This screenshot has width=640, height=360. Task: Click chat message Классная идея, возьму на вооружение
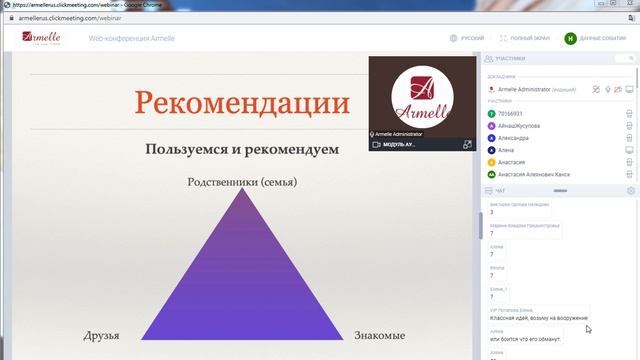pos(538,318)
